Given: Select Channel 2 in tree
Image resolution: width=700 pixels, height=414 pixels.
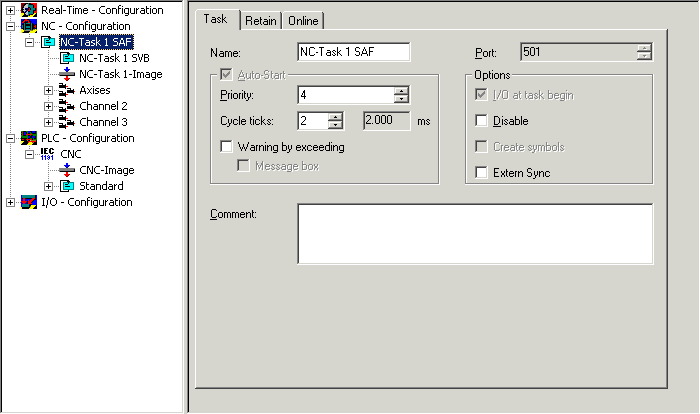Looking at the screenshot, I should (103, 106).
